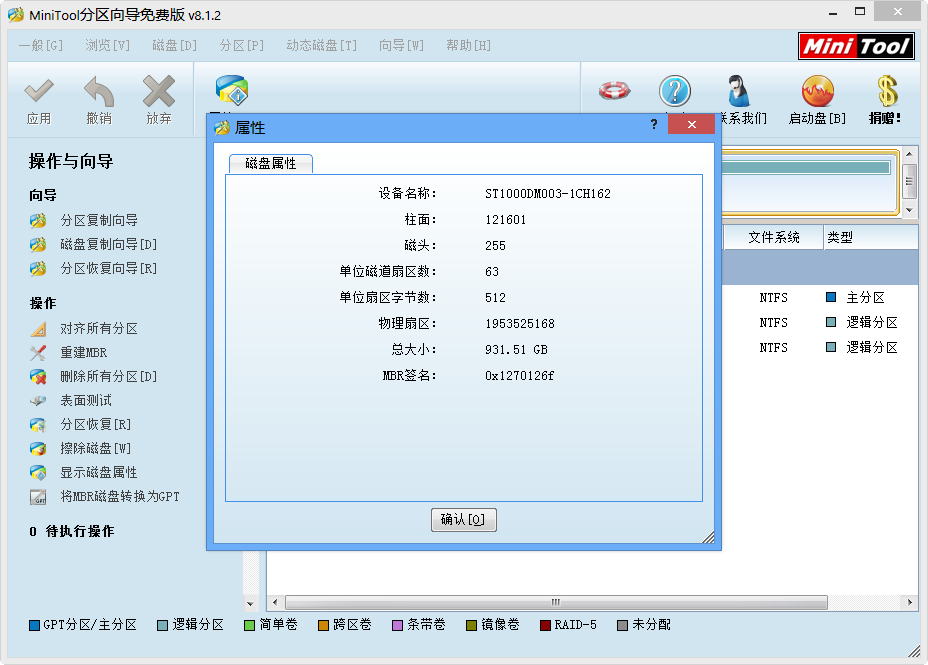This screenshot has height=665, width=928.
Task: Click the Unallocated (未分配) legend swatch
Action: click(622, 625)
